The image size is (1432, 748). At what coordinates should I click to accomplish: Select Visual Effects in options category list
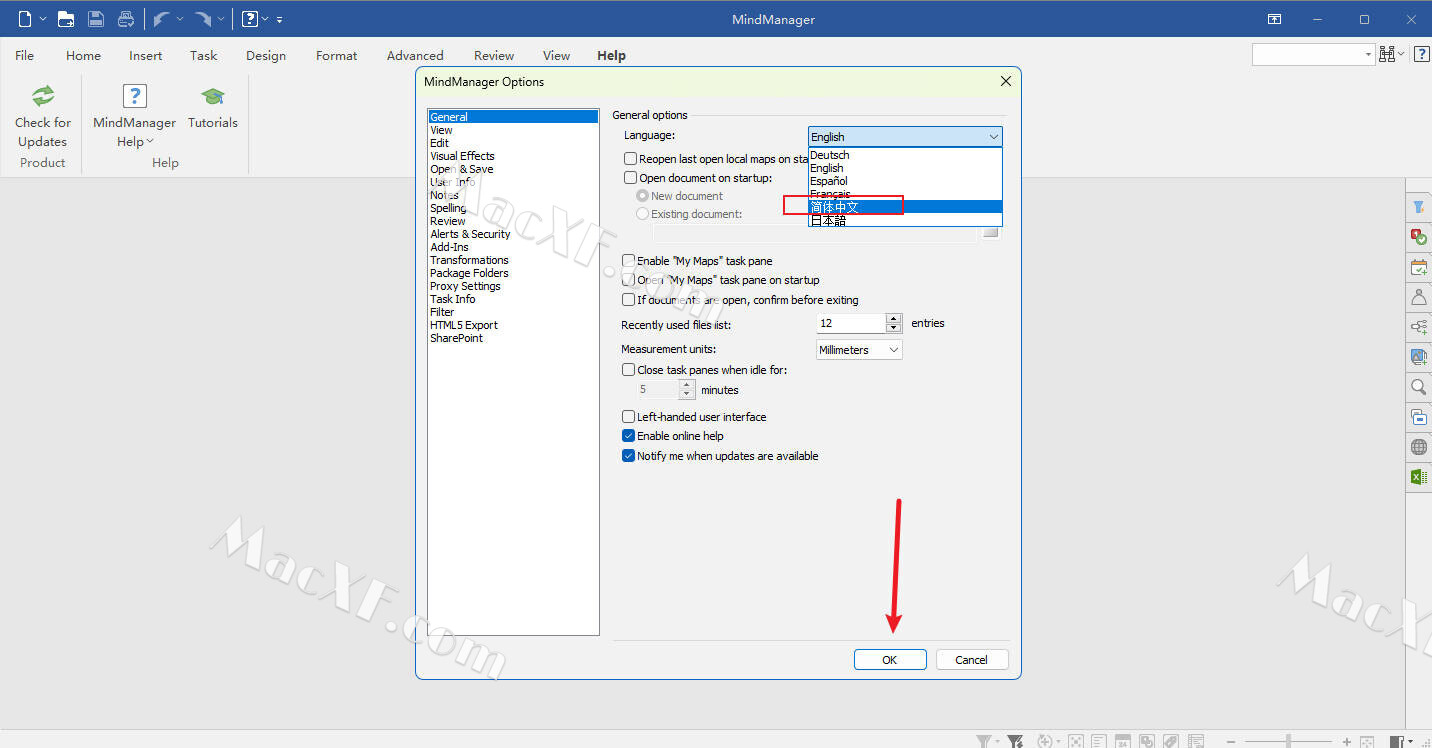(x=462, y=156)
